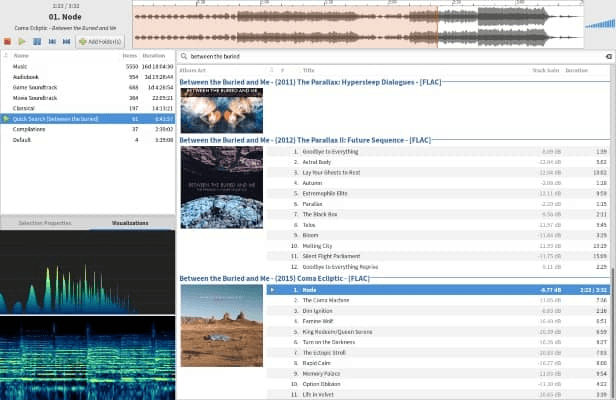Select track Autumn
616x400 pixels.
(x=438, y=183)
